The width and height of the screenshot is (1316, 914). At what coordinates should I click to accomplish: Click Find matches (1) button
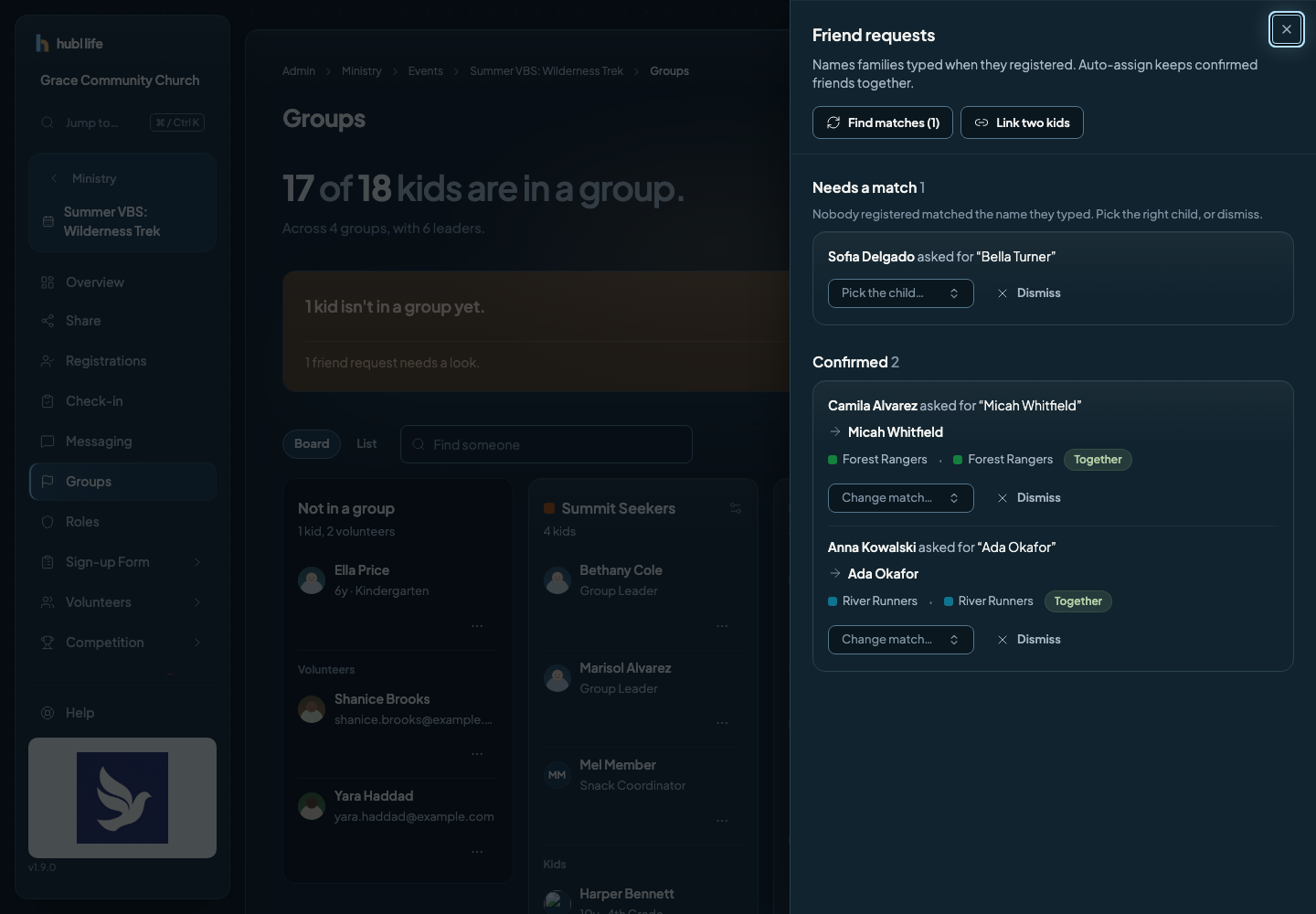coord(883,122)
